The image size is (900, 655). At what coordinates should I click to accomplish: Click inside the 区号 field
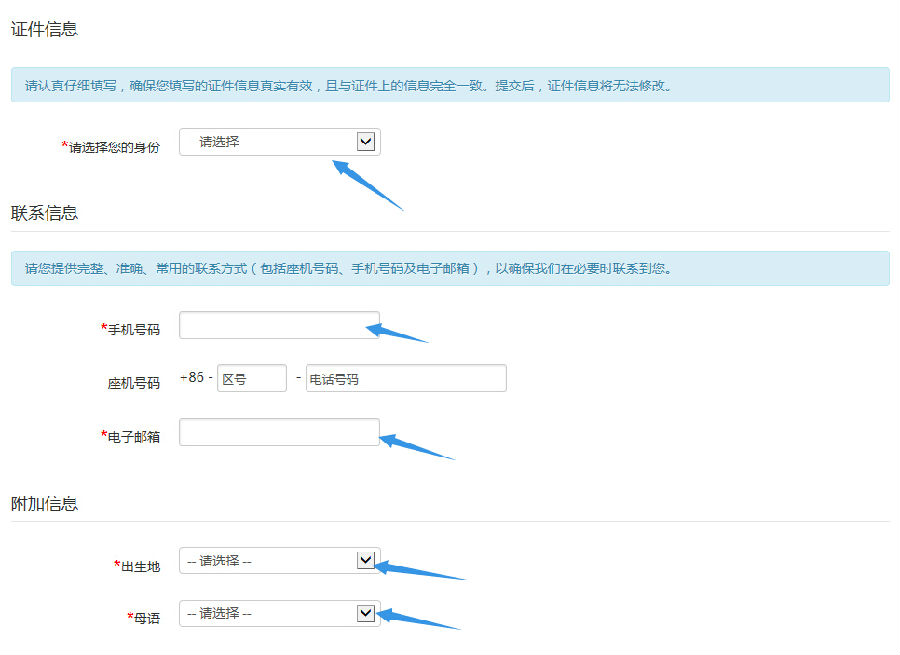251,378
